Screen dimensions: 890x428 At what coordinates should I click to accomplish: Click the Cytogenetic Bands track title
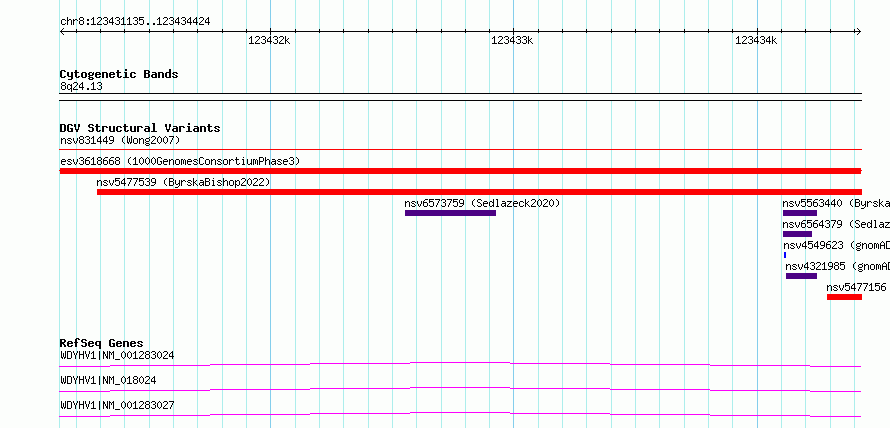pos(119,74)
